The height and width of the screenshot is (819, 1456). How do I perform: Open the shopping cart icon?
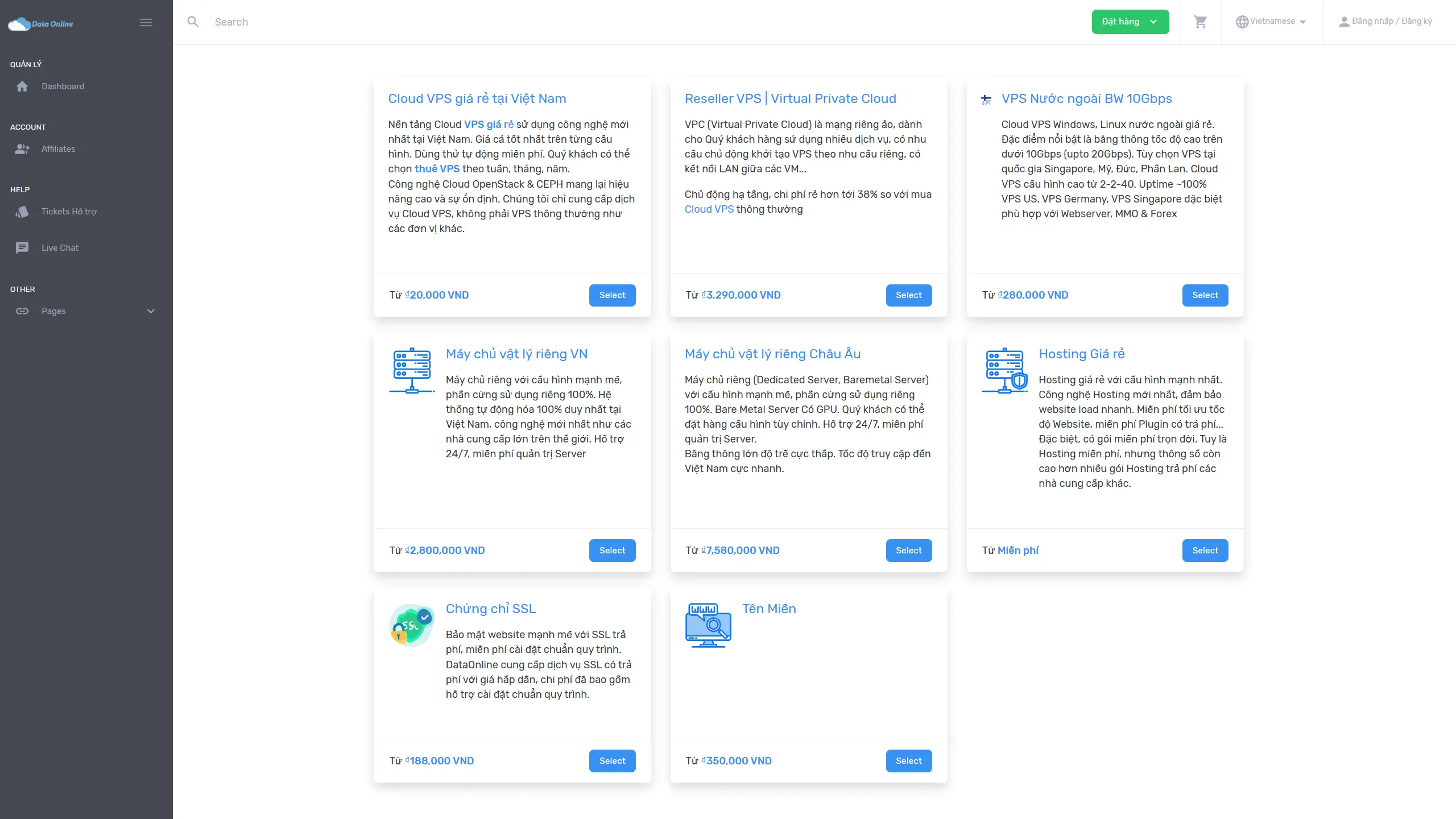(x=1200, y=22)
